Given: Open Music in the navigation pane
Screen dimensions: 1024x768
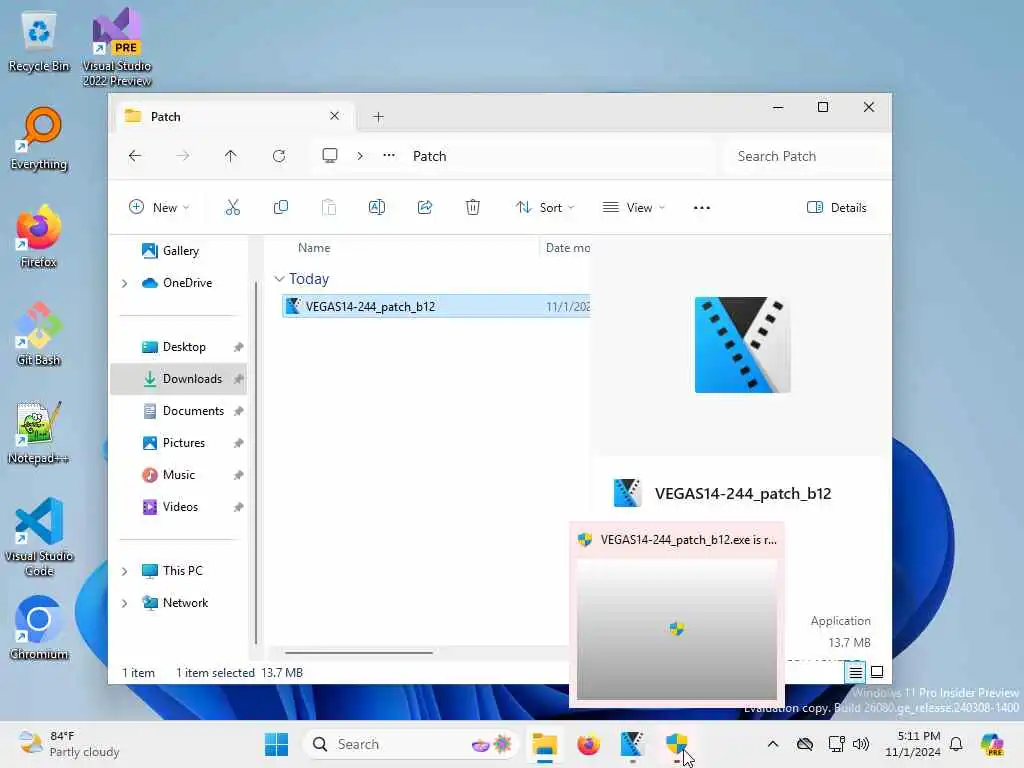Looking at the screenshot, I should pos(179,475).
